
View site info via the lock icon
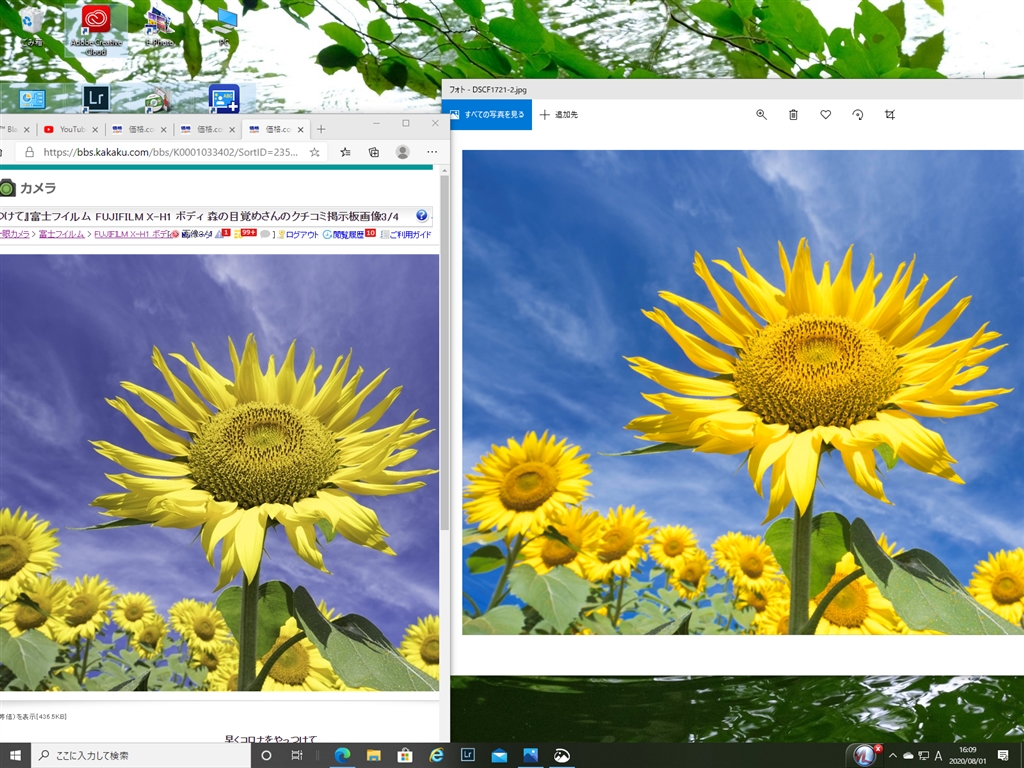pos(29,152)
